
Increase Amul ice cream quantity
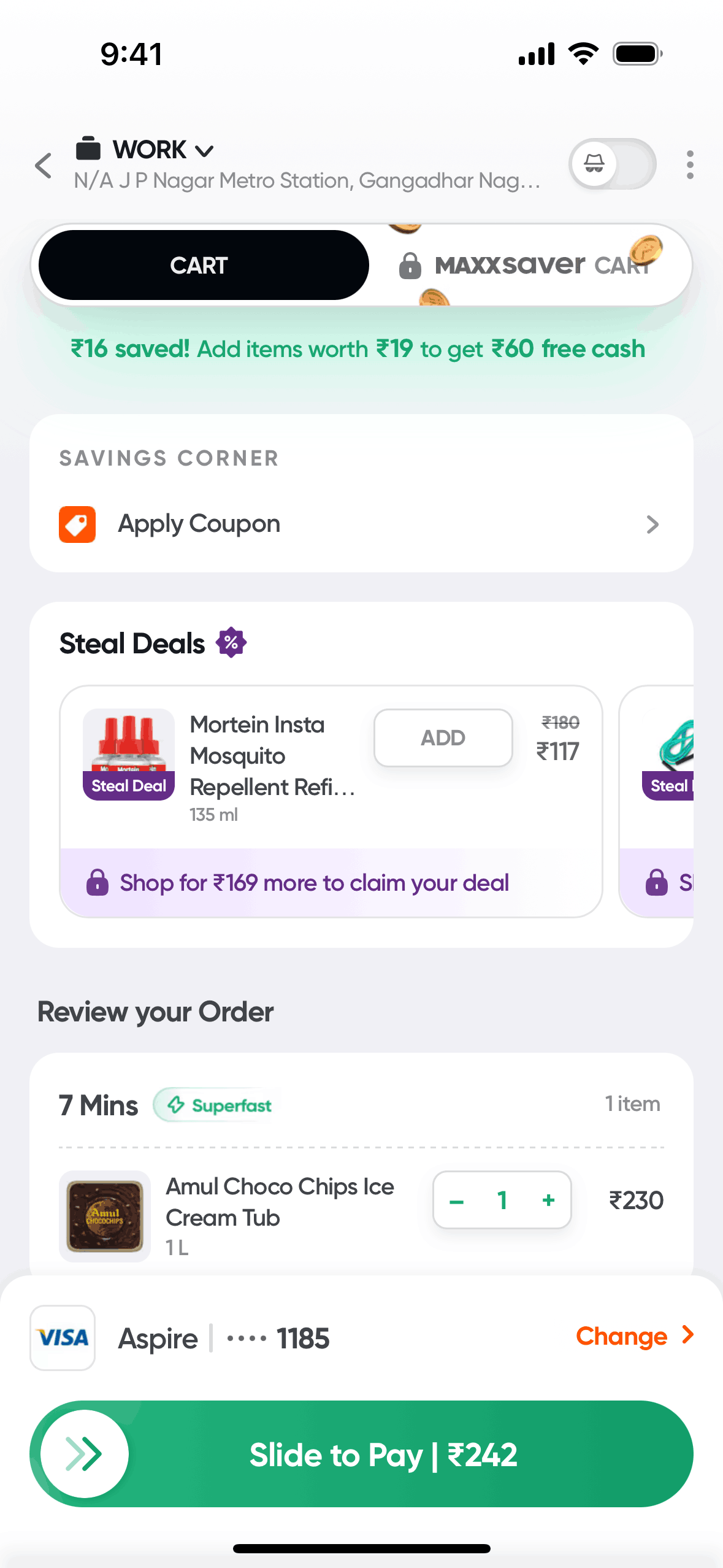(548, 1200)
